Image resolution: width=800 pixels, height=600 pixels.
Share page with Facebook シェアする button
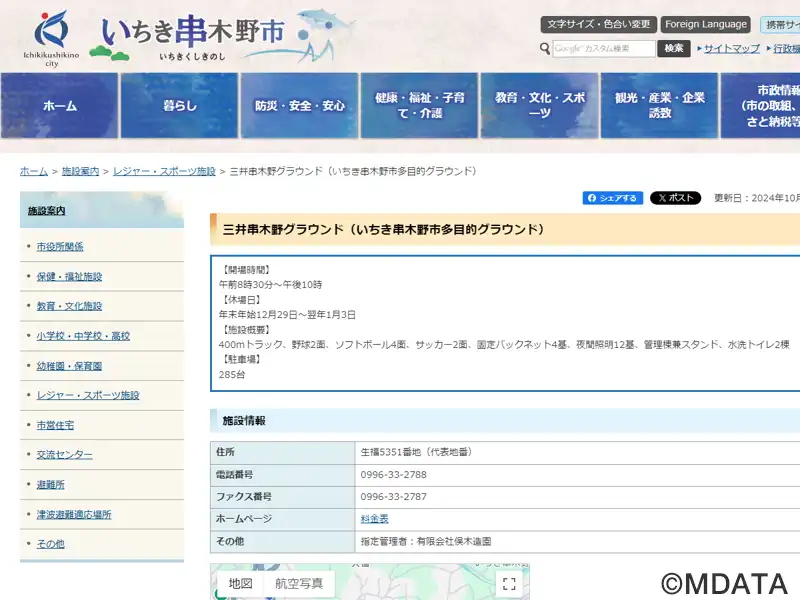point(612,198)
